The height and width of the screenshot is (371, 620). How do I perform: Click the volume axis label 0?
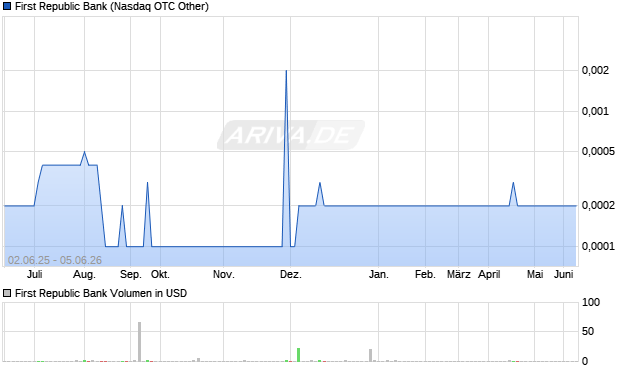pyautogui.click(x=585, y=361)
